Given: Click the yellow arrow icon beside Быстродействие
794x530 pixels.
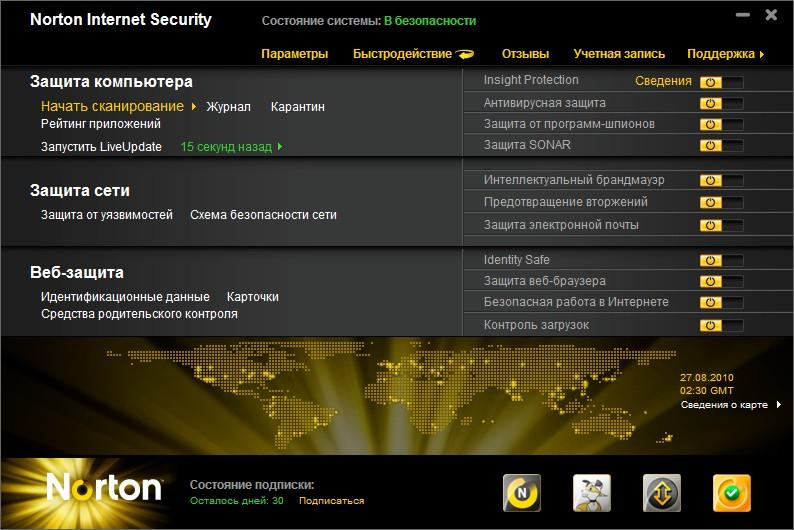Looking at the screenshot, I should coord(465,54).
